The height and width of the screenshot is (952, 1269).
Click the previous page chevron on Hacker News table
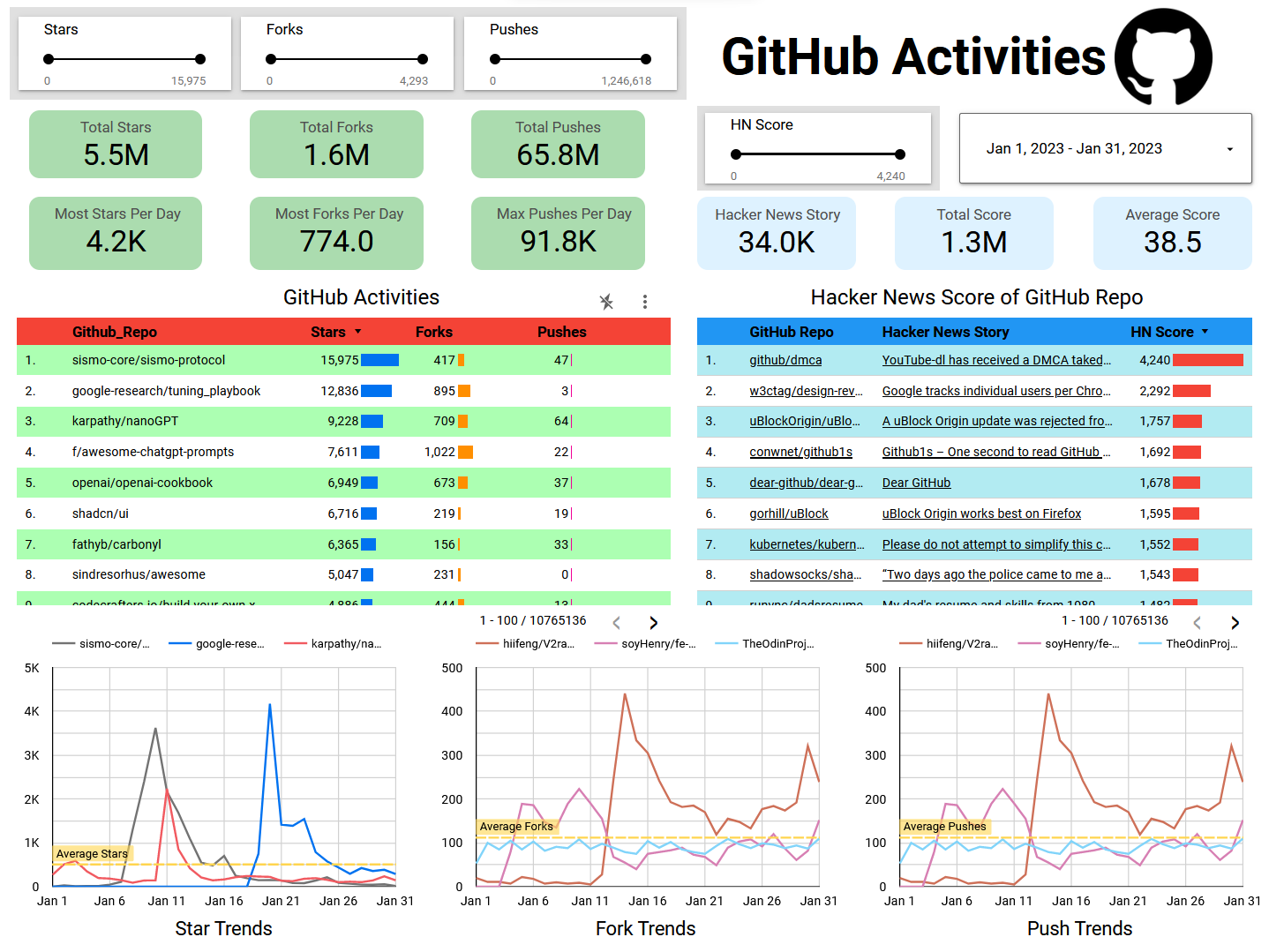tap(1197, 622)
